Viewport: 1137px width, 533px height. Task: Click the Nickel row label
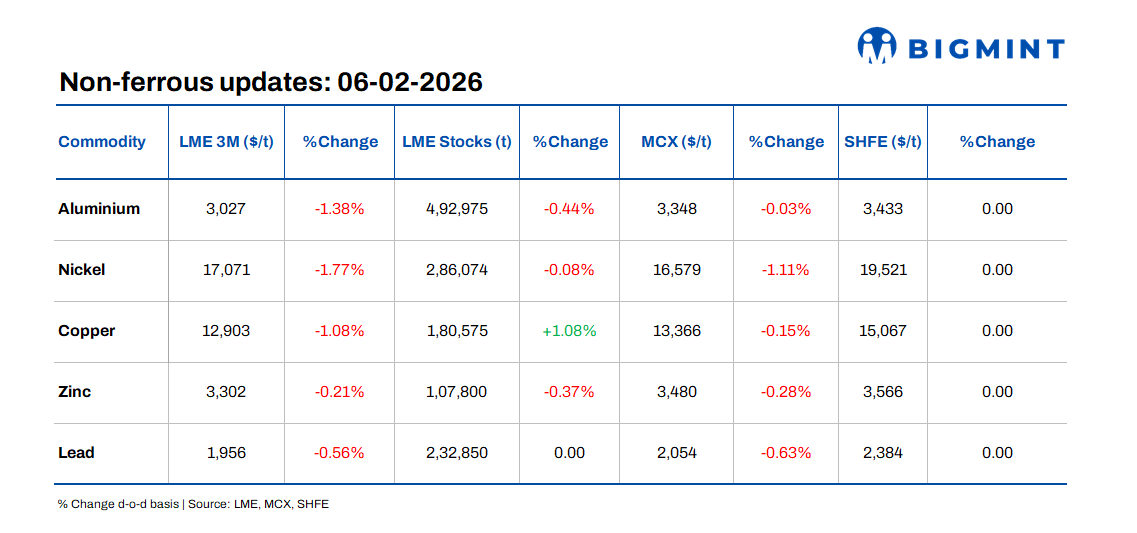82,270
